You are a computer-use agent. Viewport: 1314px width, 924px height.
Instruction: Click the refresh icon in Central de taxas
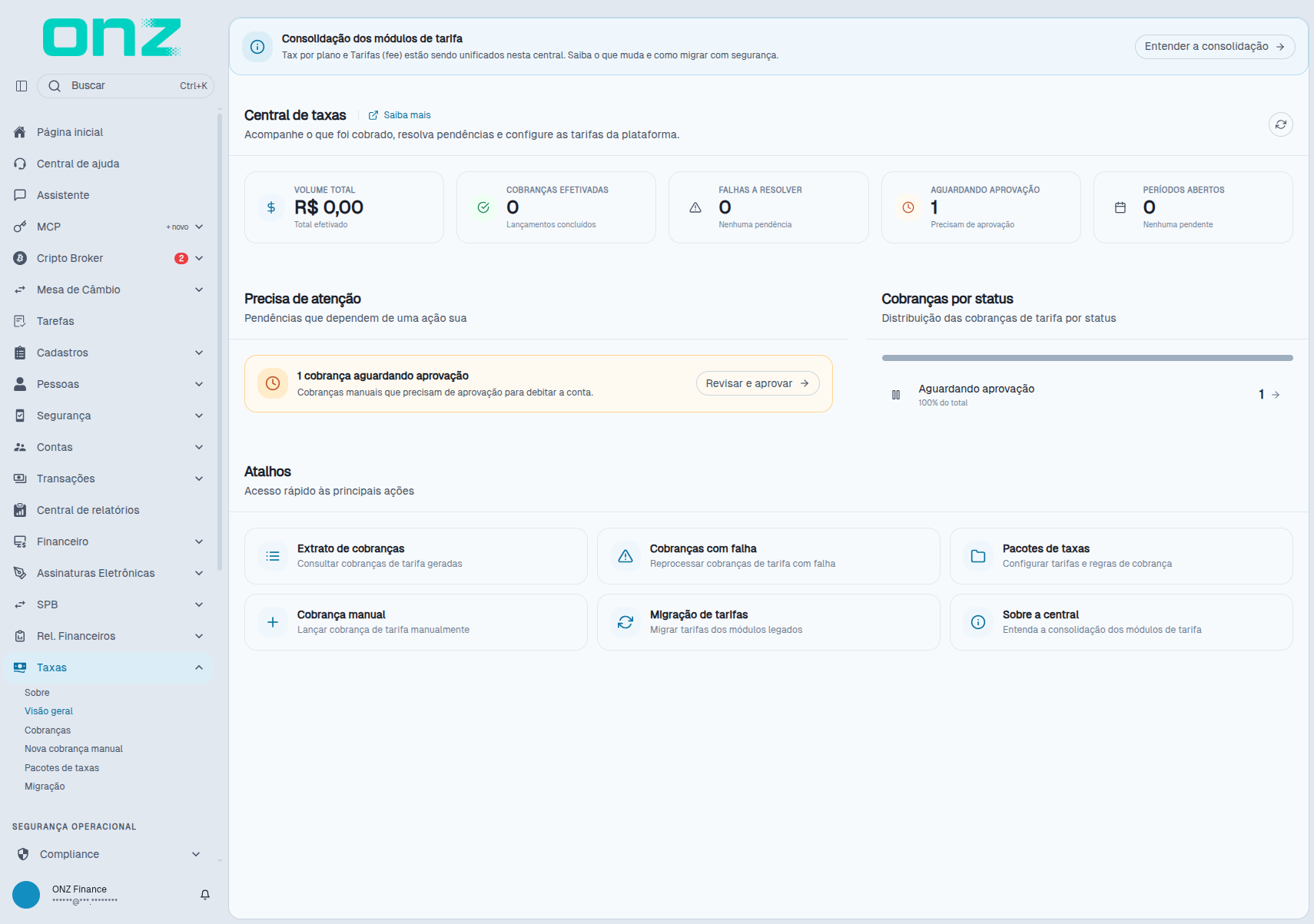[1280, 124]
